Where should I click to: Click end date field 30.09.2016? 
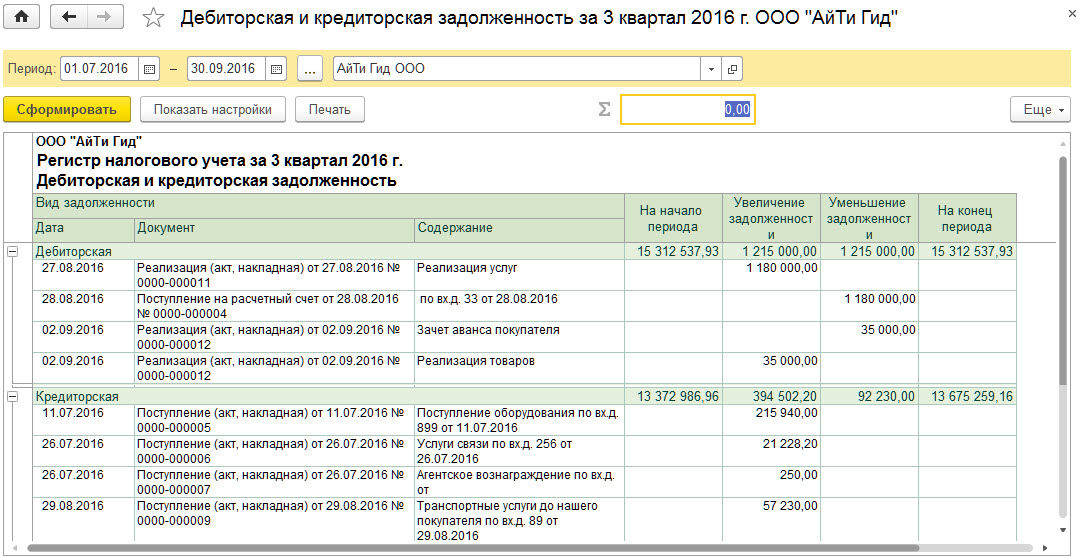tap(227, 69)
